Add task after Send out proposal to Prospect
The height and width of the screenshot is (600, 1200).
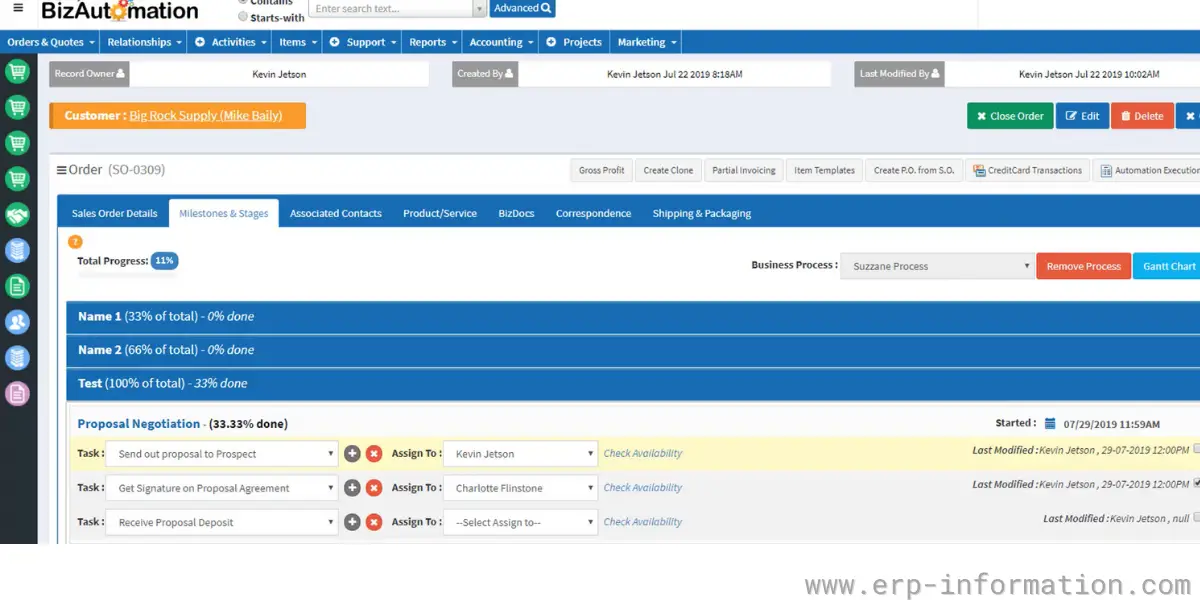point(352,454)
